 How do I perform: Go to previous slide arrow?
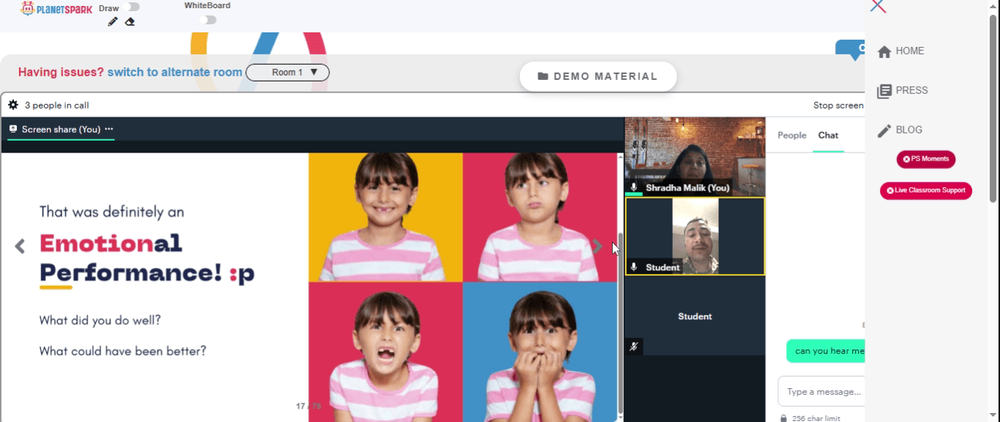point(20,246)
